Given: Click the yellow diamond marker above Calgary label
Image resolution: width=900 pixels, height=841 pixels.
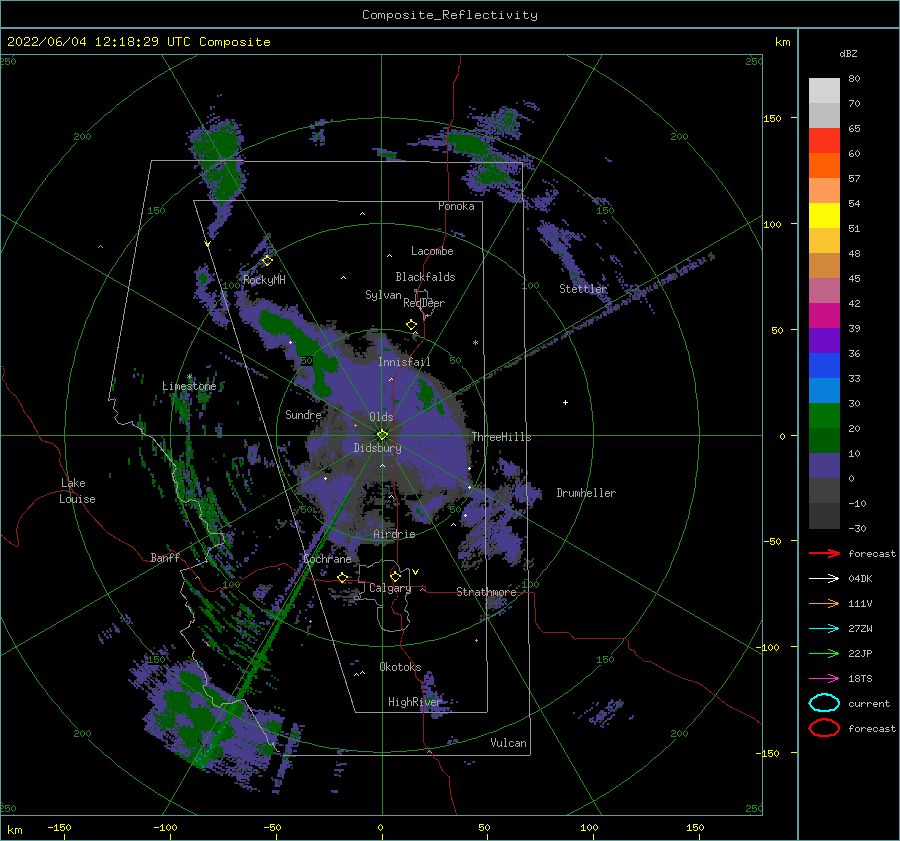Looking at the screenshot, I should 395,576.
